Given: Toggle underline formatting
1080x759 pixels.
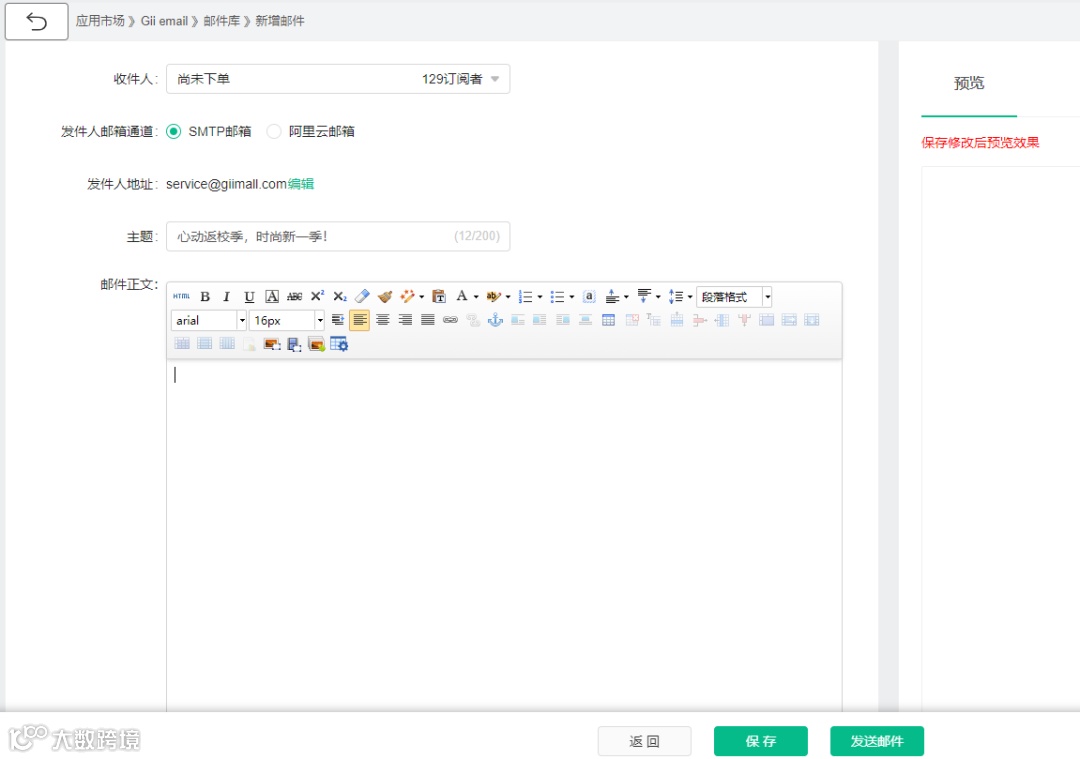Looking at the screenshot, I should coord(248,296).
